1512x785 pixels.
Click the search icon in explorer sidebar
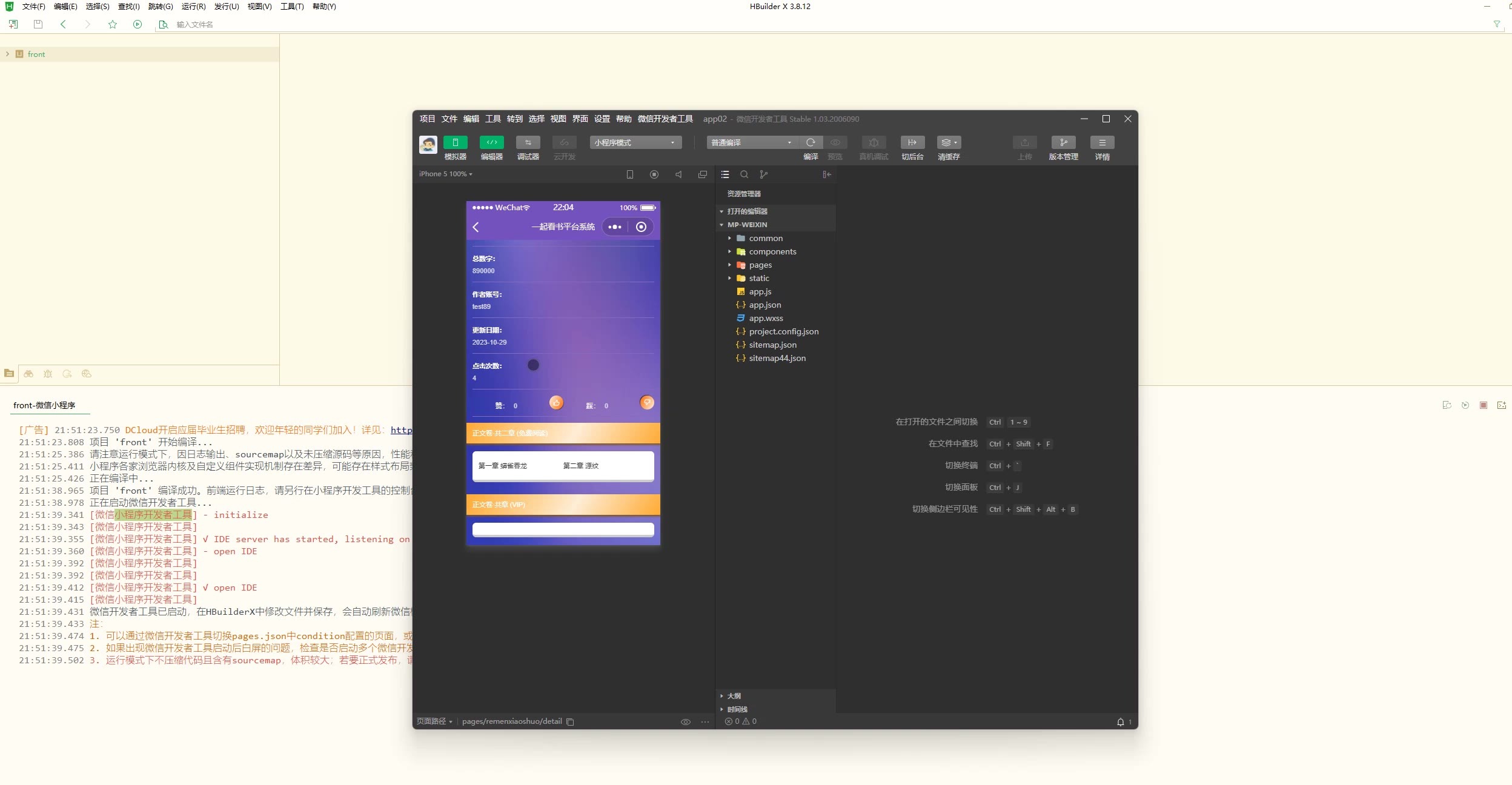tap(744, 174)
